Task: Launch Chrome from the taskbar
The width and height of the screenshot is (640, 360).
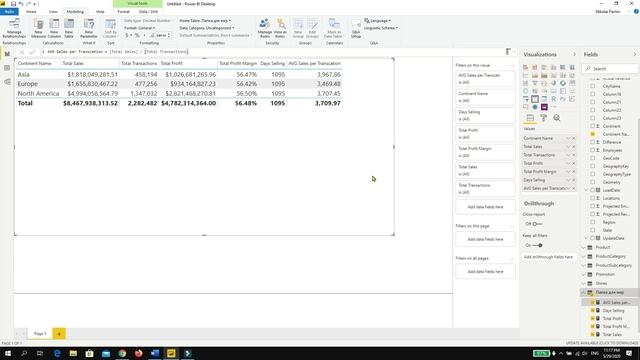Action: click(122, 353)
